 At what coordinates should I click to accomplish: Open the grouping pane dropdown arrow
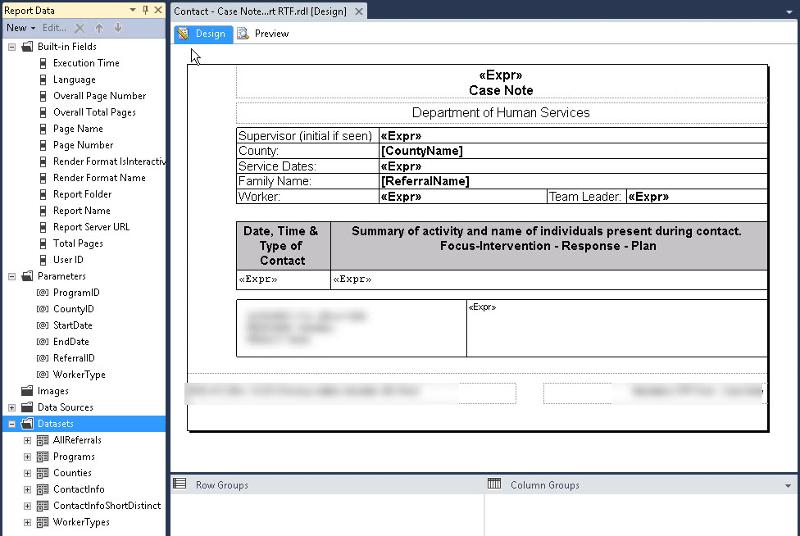pyautogui.click(x=789, y=486)
